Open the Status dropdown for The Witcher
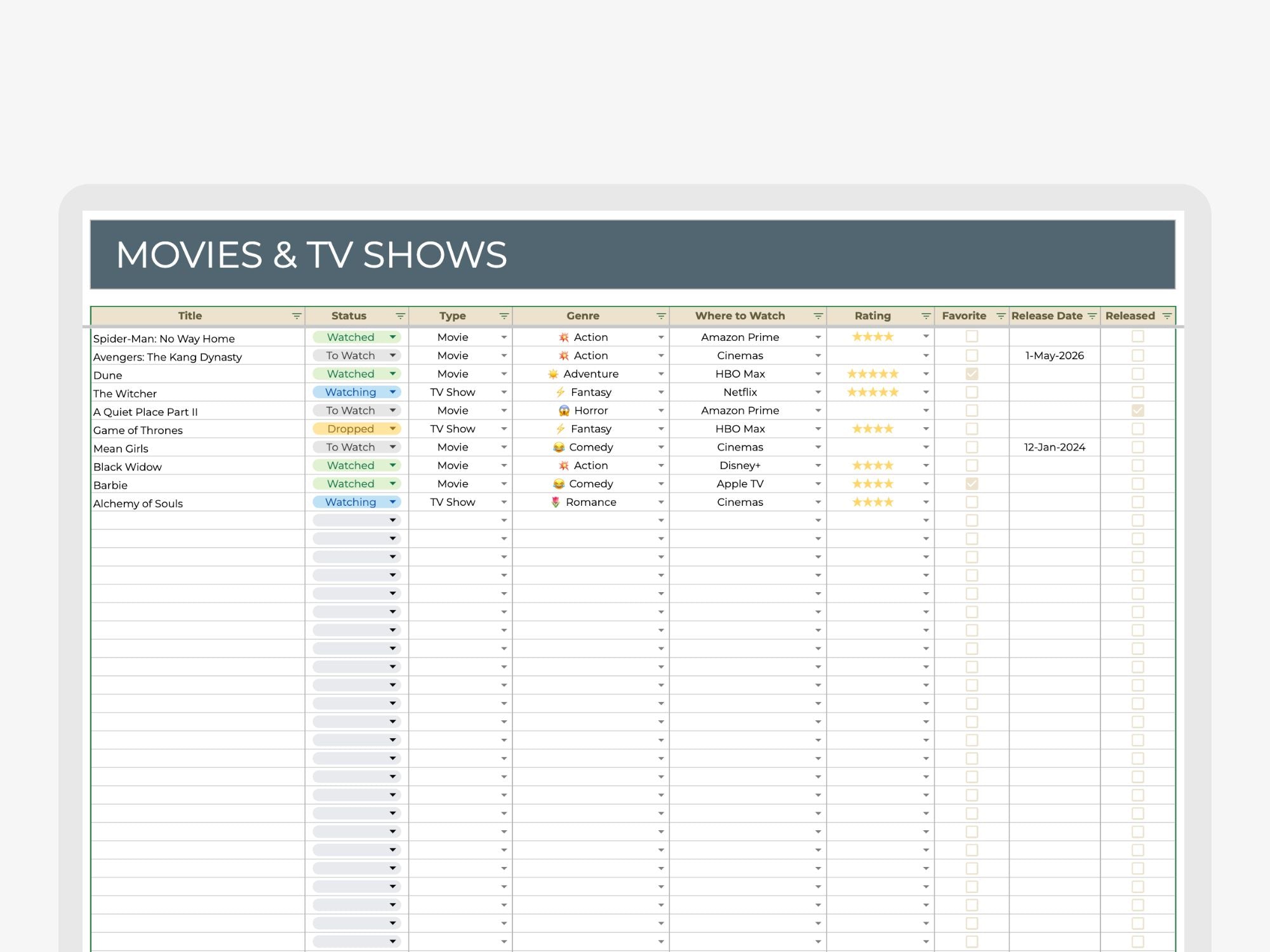 393,392
